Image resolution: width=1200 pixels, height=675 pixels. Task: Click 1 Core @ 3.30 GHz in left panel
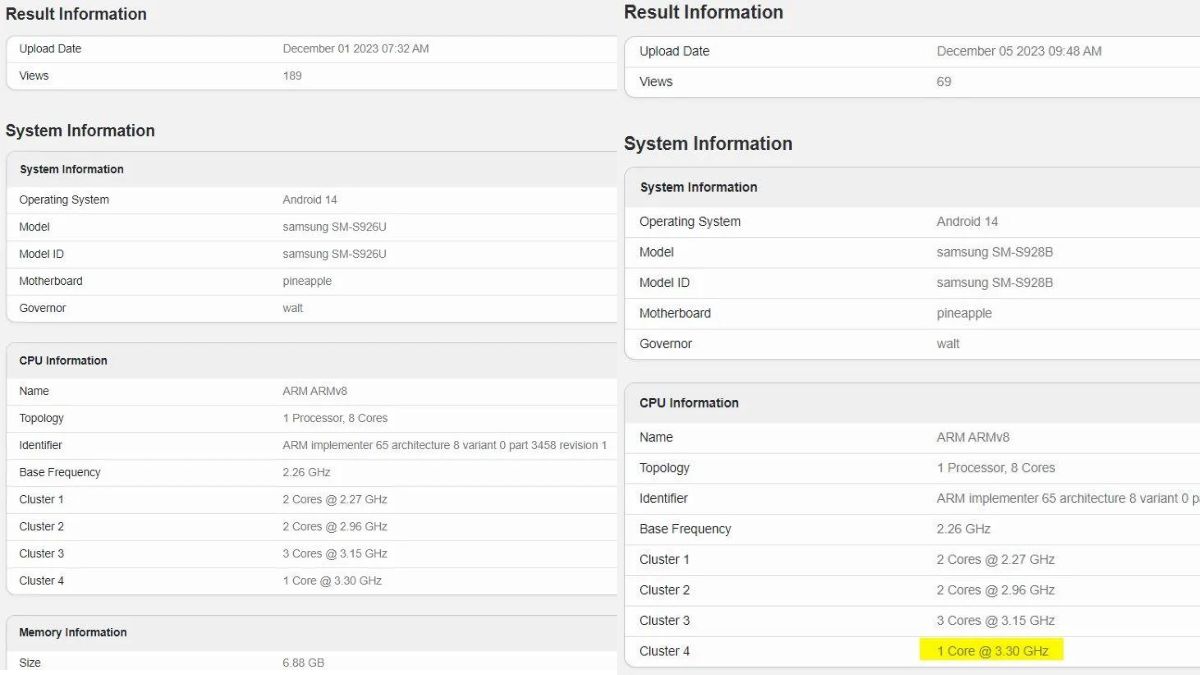[332, 581]
